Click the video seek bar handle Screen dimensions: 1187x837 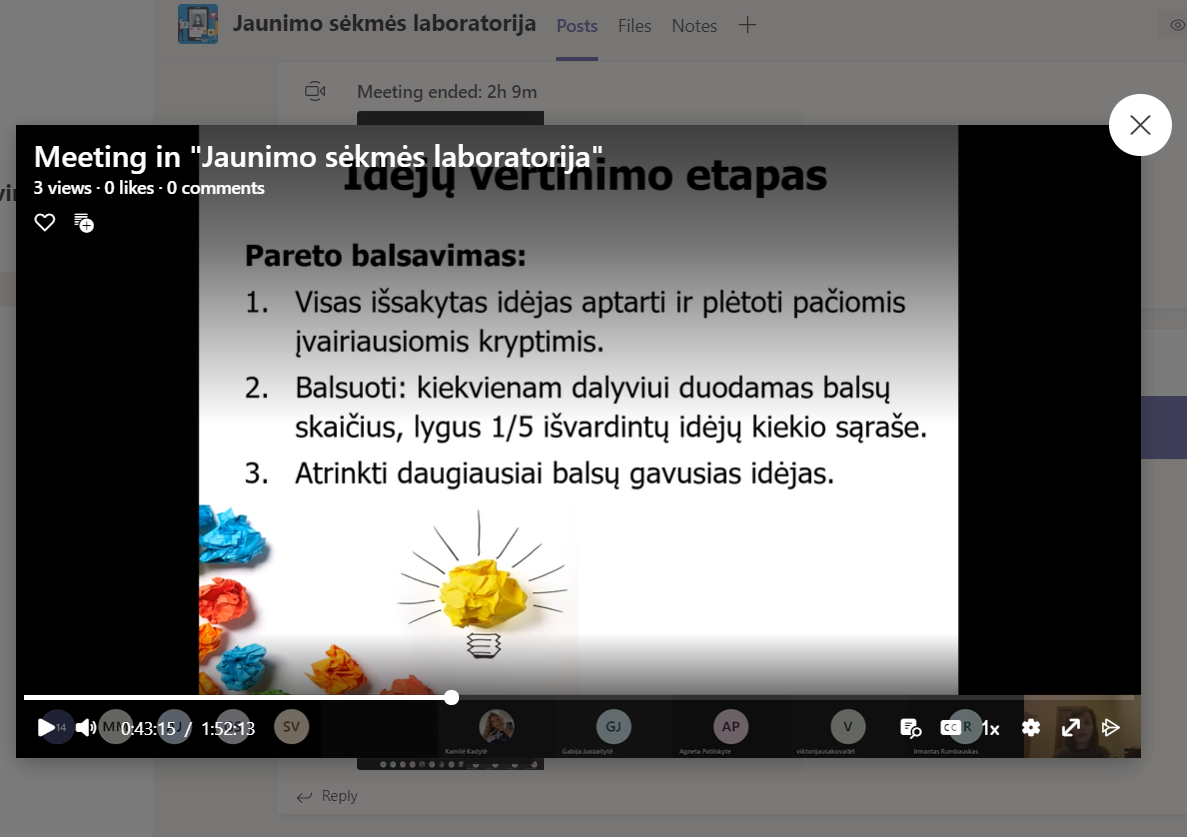pyautogui.click(x=451, y=697)
